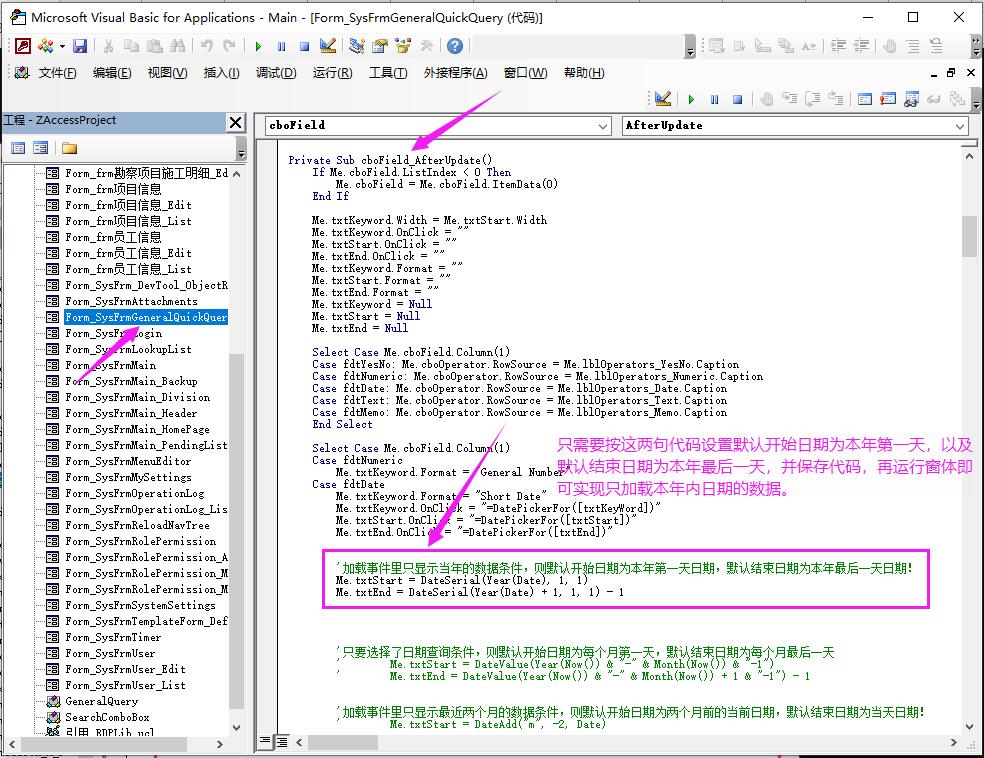Toggle Full Module View at code window bottom
This screenshot has height=758, width=984.
[283, 741]
